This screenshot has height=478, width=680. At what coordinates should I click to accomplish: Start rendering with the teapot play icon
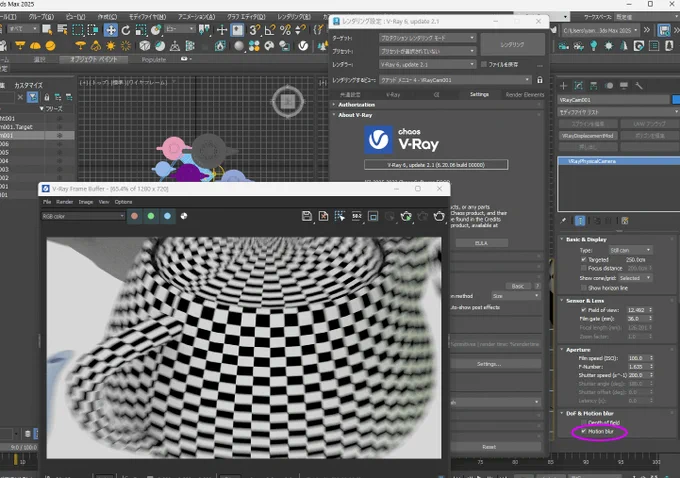pyautogui.click(x=406, y=216)
